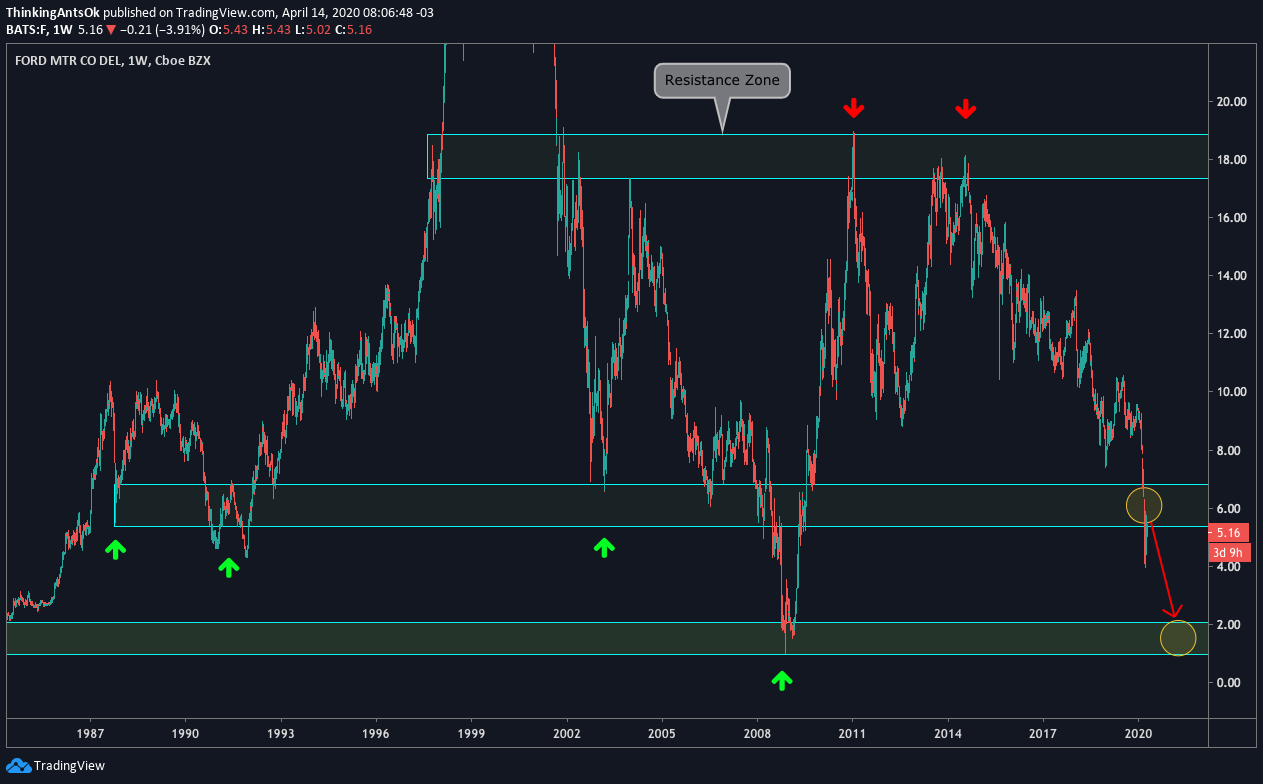1263x784 pixels.
Task: Click the 2005 year label on time axis
Action: pos(662,733)
